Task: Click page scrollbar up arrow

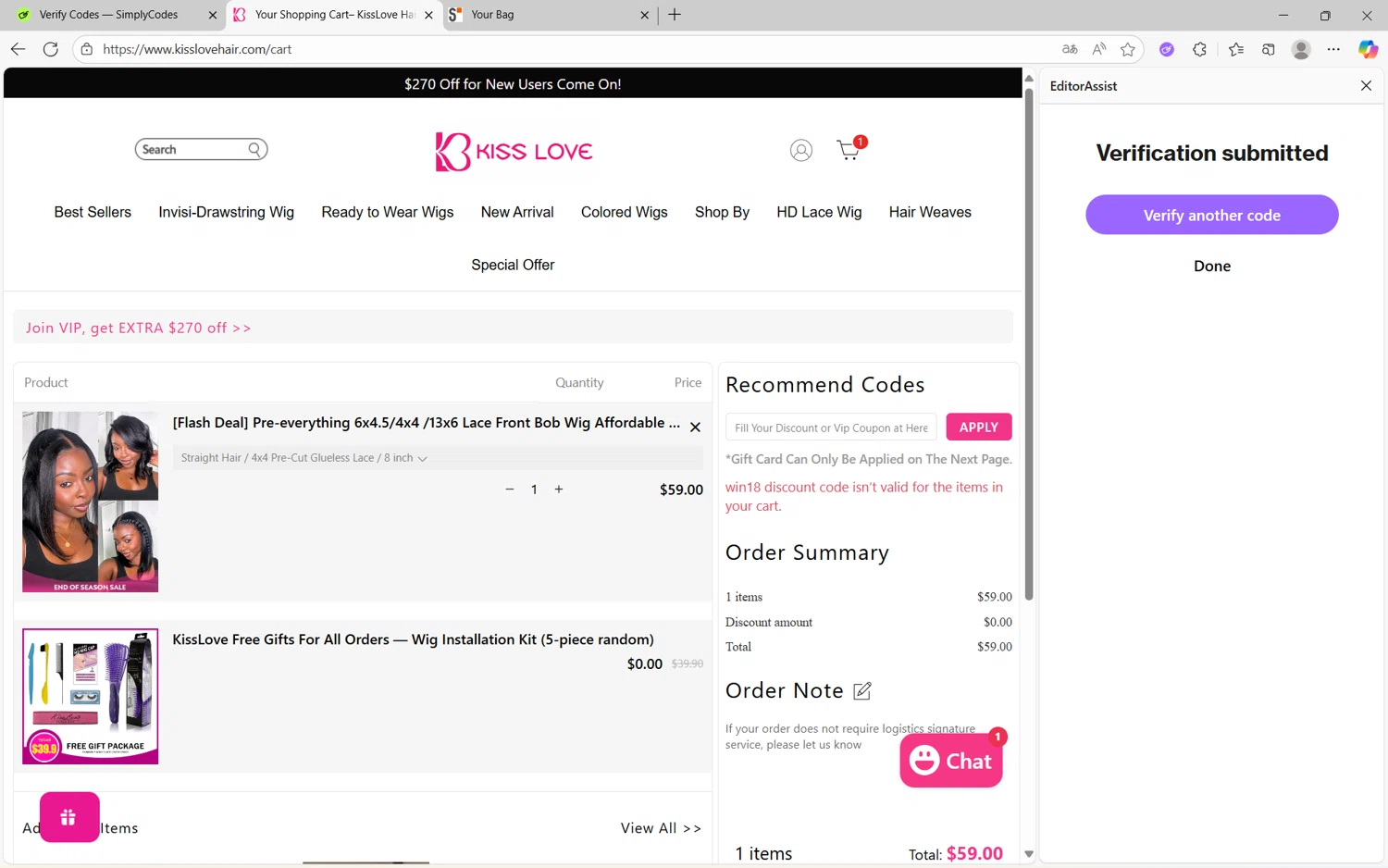Action: pyautogui.click(x=1028, y=79)
